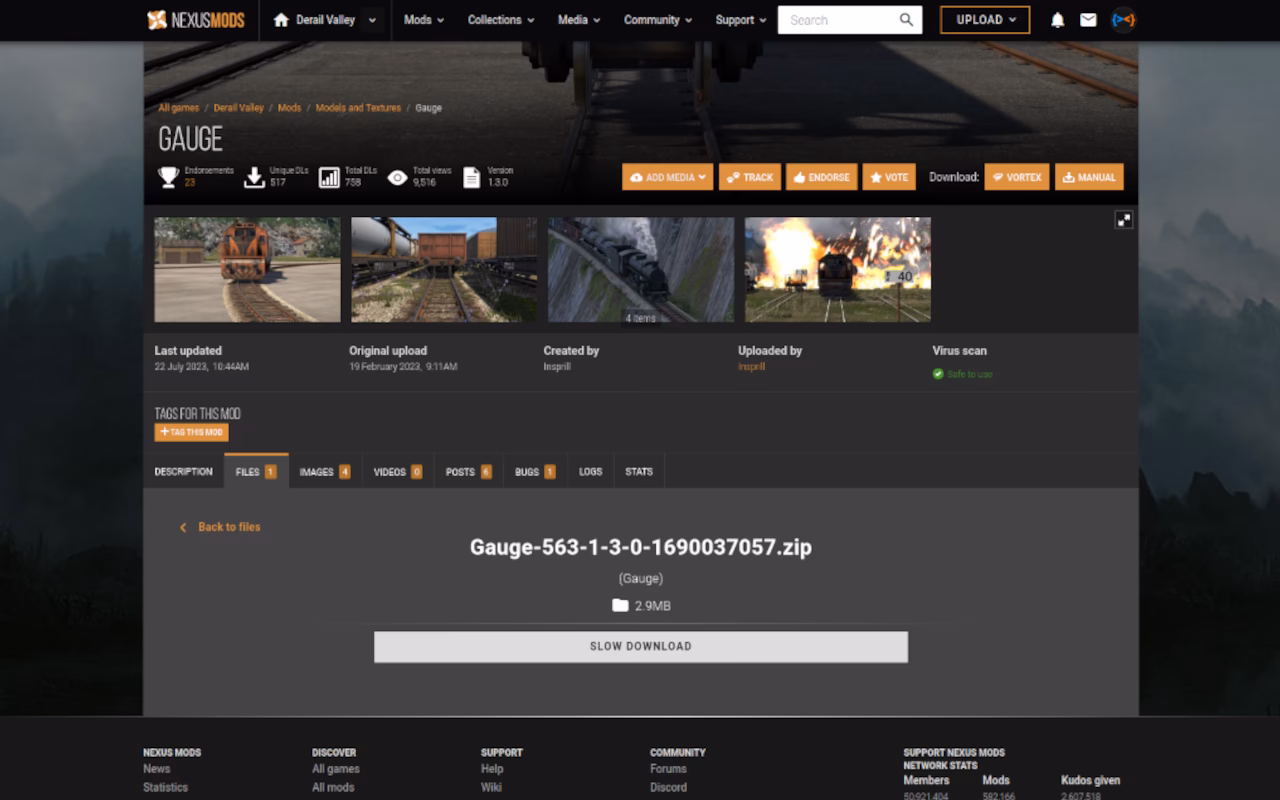Open the steam locomotive thumbnail
Screen dimensions: 1280x800
tap(641, 270)
